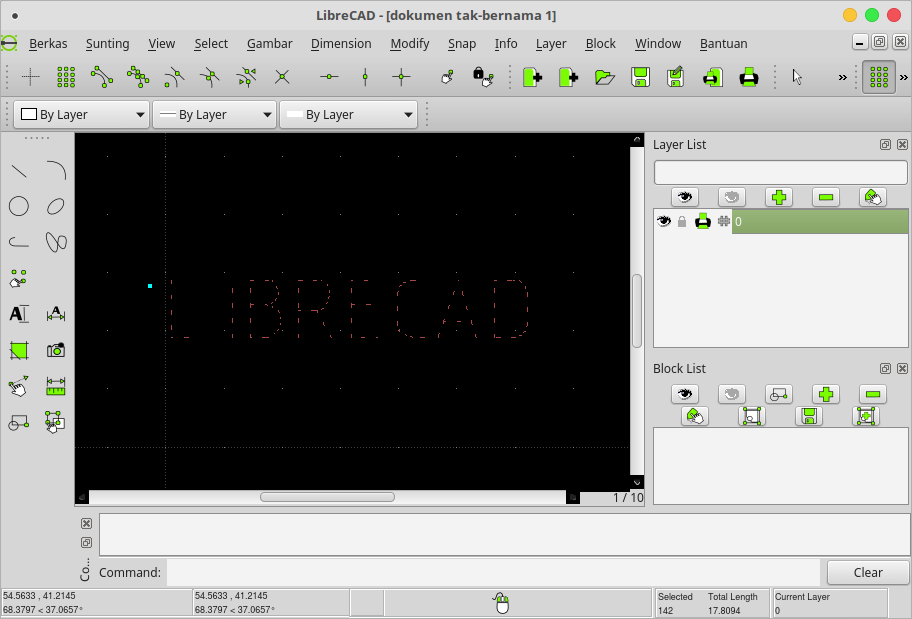Viewport: 912px width, 619px height.
Task: Click the layer filter input field
Action: [x=781, y=173]
